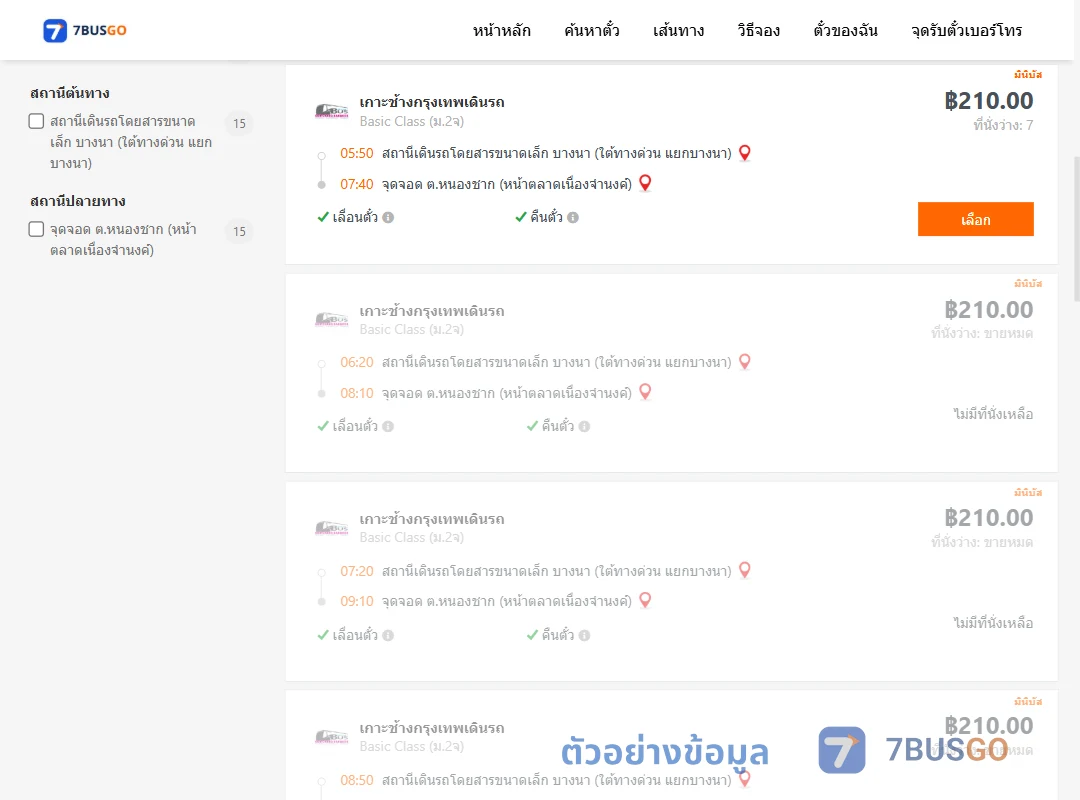1080x800 pixels.
Task: Check the หนองชาก destination stop filter checkbox
Action: tap(37, 229)
